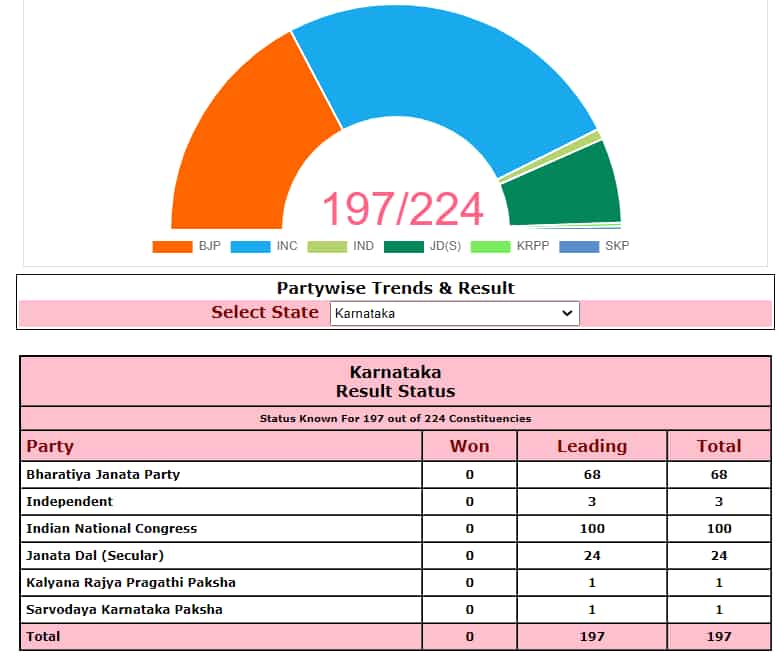Click the Total row's Total value 197
The width and height of the screenshot is (777, 653).
click(719, 636)
